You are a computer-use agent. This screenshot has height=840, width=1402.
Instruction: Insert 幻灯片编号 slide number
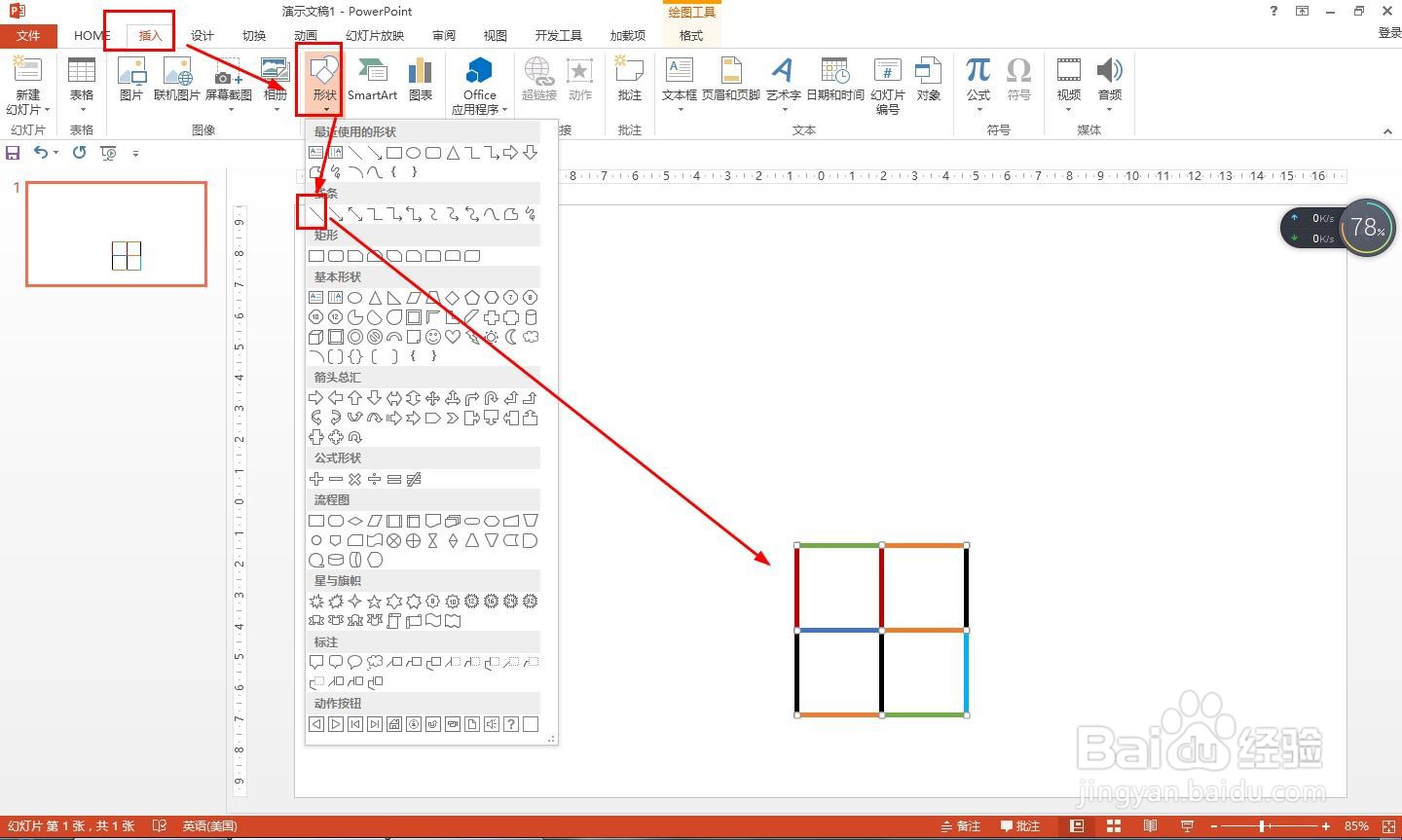pos(888,86)
